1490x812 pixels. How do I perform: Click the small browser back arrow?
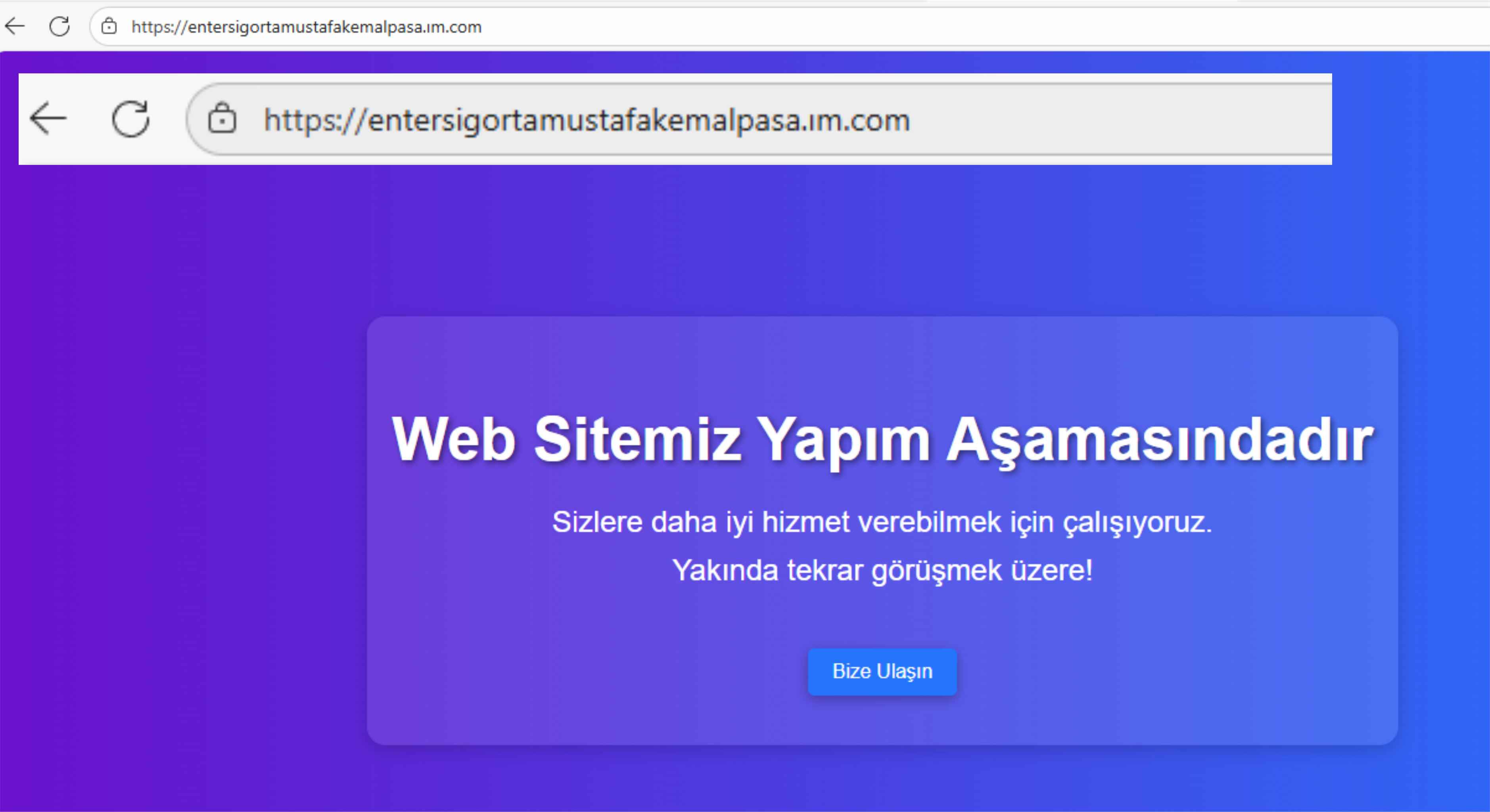click(15, 26)
